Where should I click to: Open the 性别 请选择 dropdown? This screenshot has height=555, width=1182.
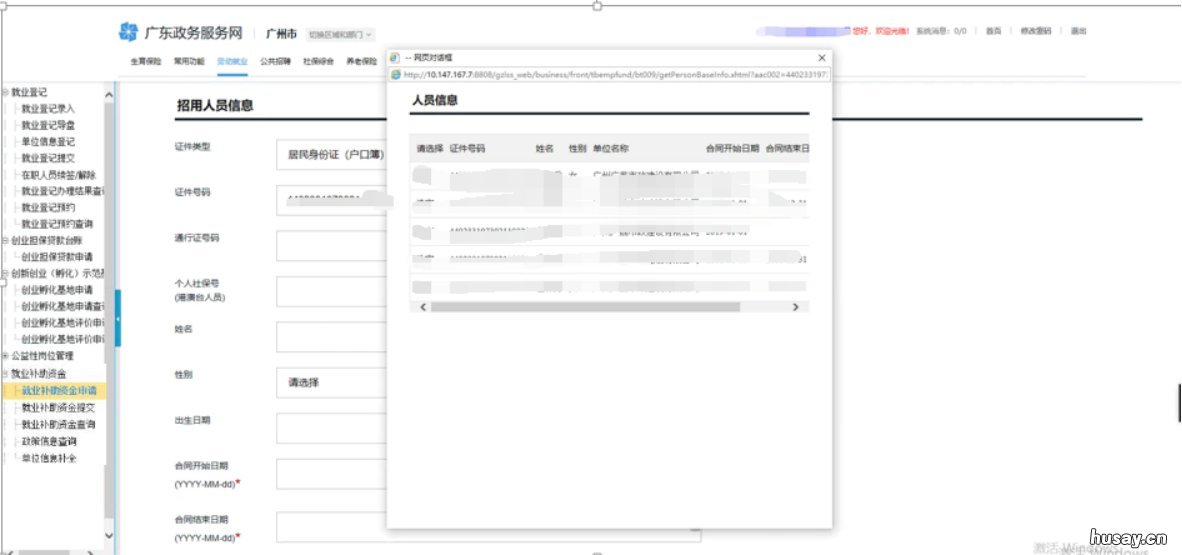click(x=331, y=382)
